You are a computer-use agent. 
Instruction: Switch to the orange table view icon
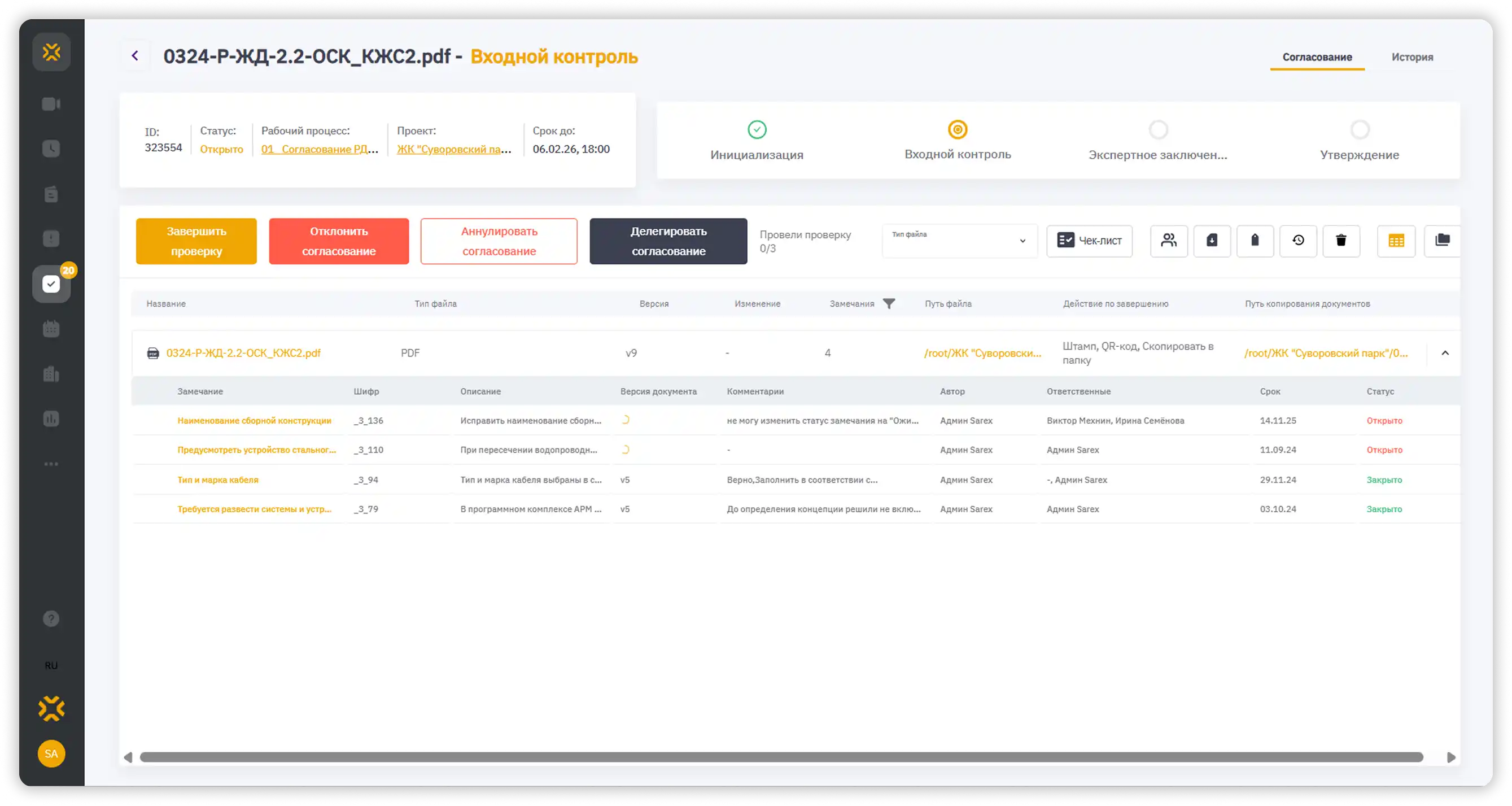tap(1396, 241)
